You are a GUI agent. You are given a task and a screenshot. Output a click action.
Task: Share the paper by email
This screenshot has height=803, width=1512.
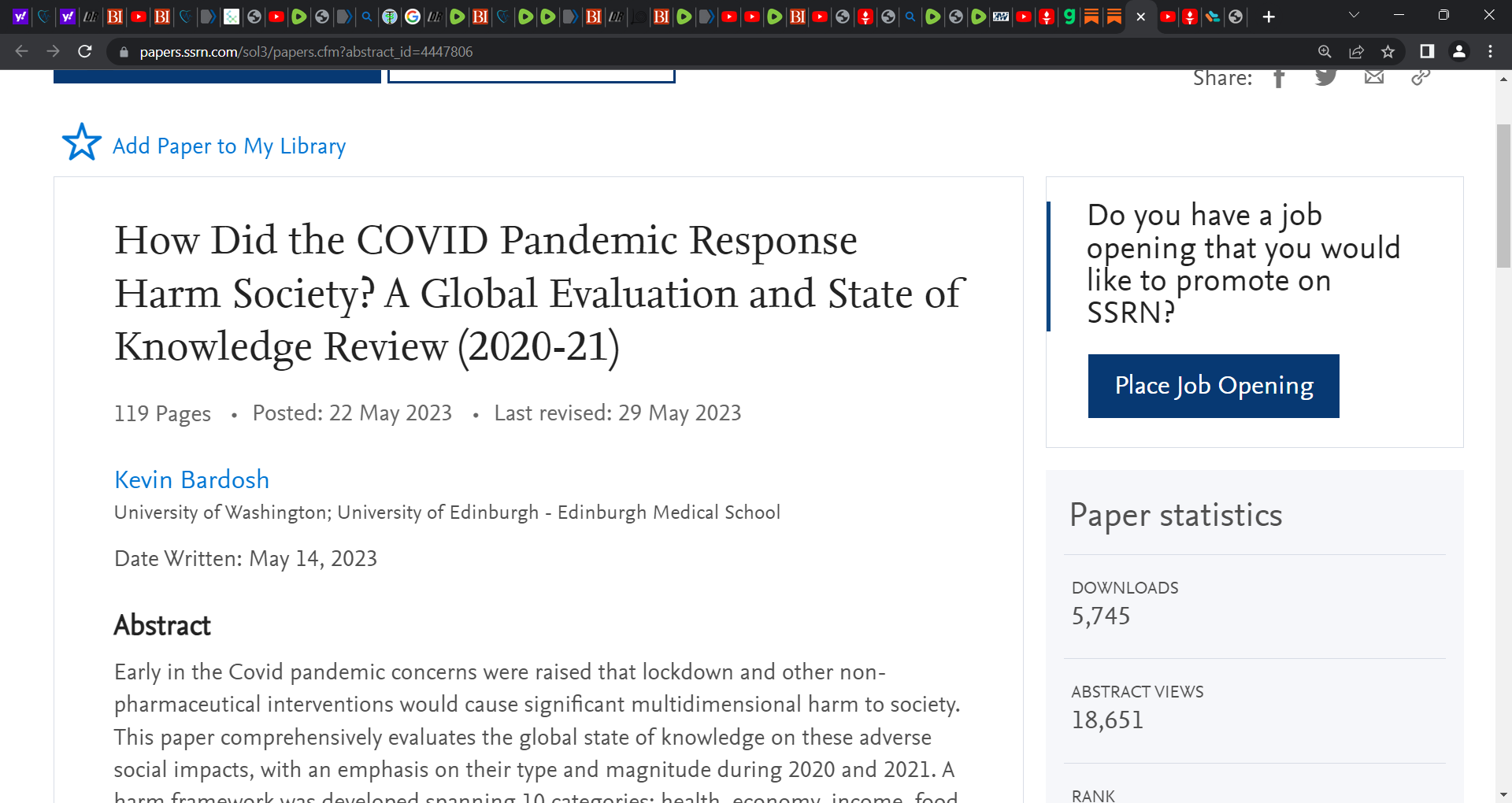[x=1374, y=76]
